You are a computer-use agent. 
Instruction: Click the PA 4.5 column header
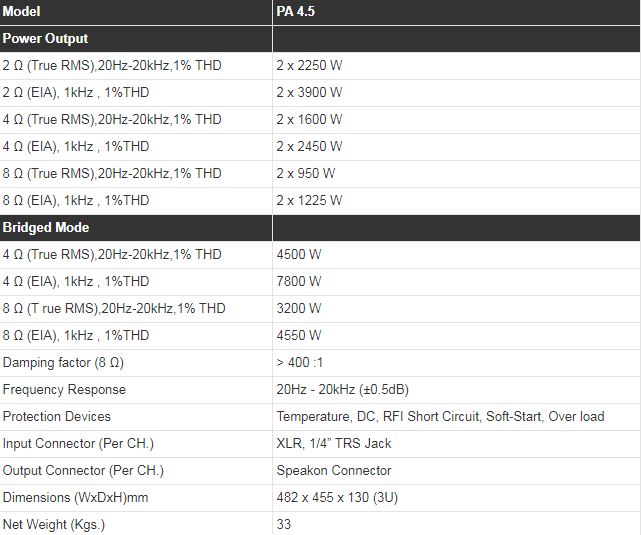[296, 12]
